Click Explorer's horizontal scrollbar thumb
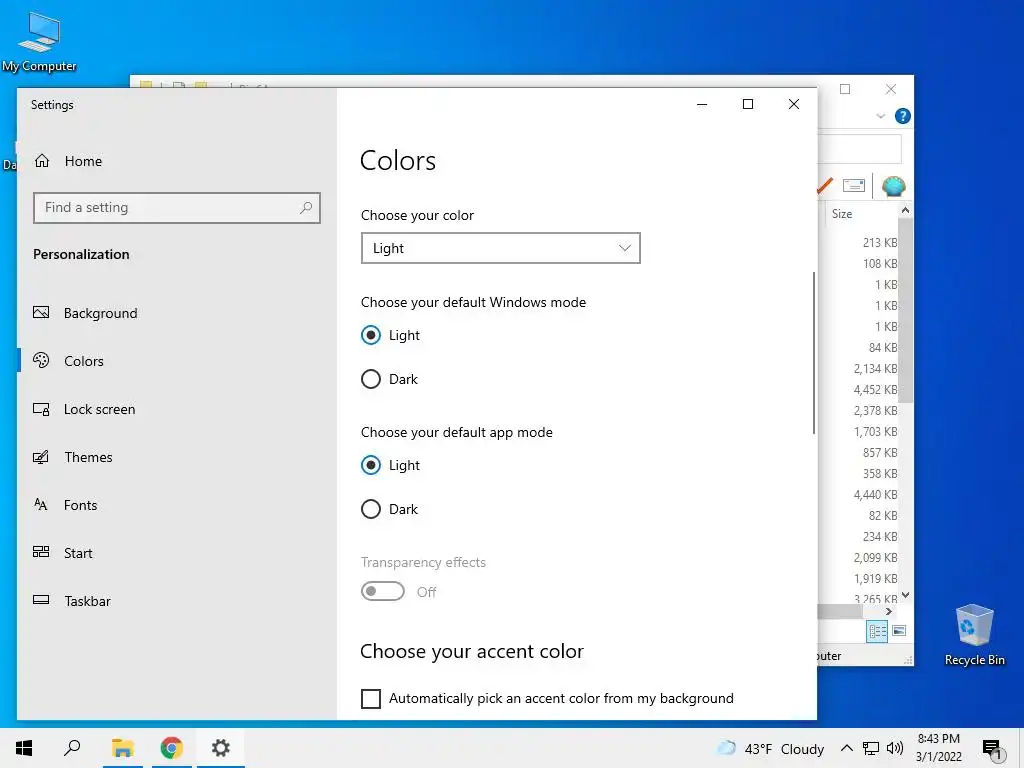Image resolution: width=1024 pixels, height=768 pixels. click(x=840, y=611)
